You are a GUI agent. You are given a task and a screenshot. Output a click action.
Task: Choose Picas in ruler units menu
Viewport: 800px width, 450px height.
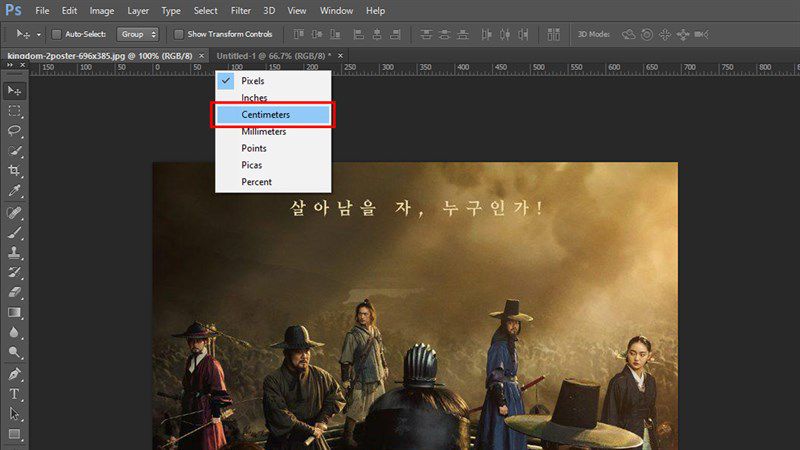click(273, 165)
